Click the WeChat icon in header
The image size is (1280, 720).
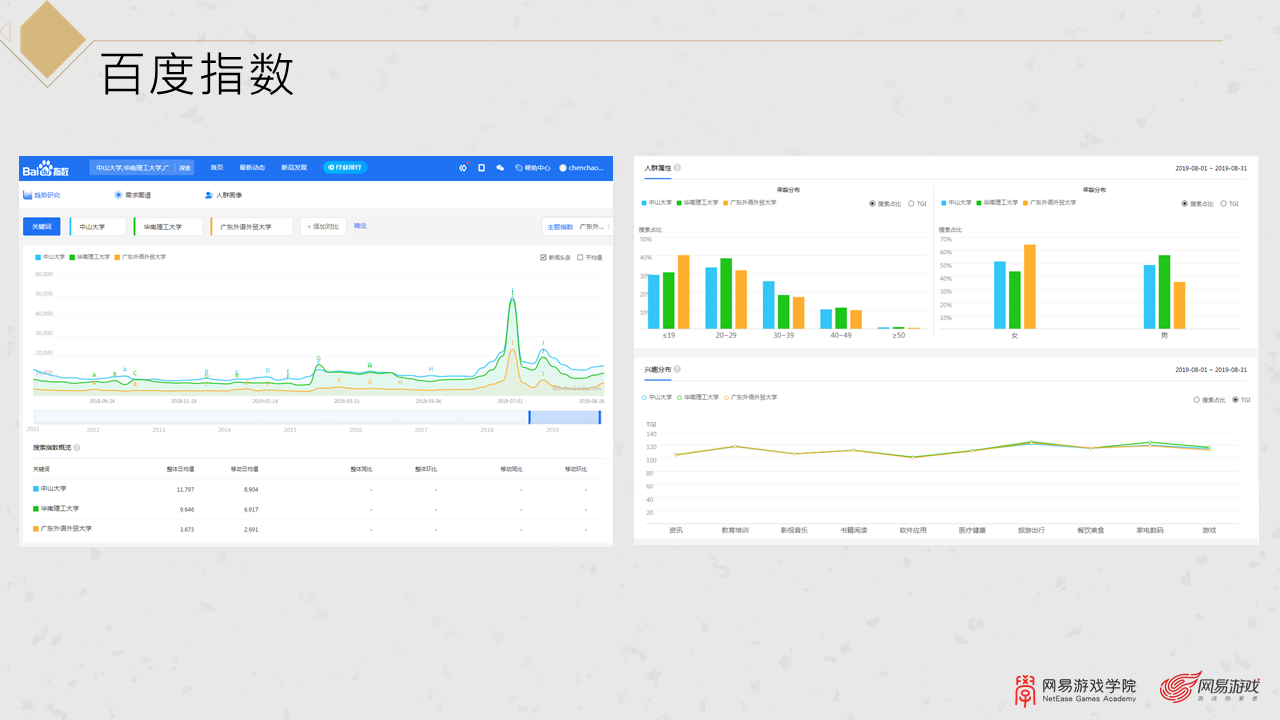500,168
